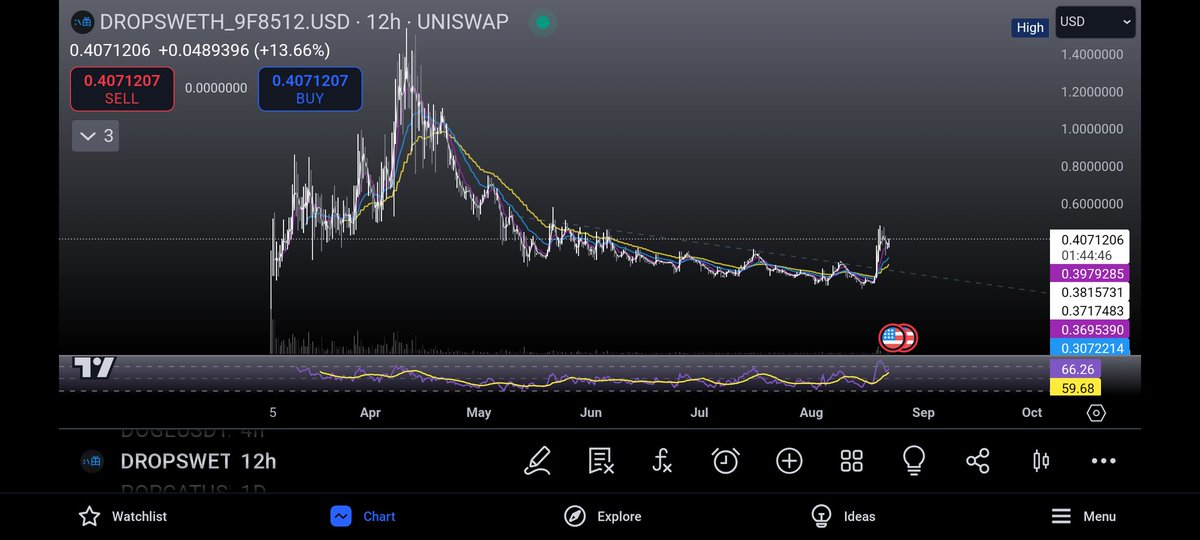Tap the symbol logo next to DROPSWETH
This screenshot has height=540, width=1200.
coord(83,22)
